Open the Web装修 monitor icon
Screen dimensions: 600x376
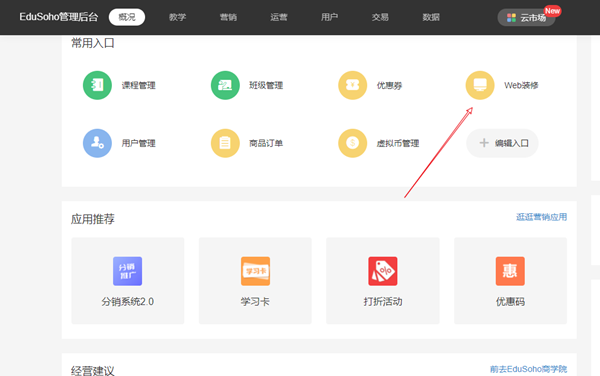point(480,85)
